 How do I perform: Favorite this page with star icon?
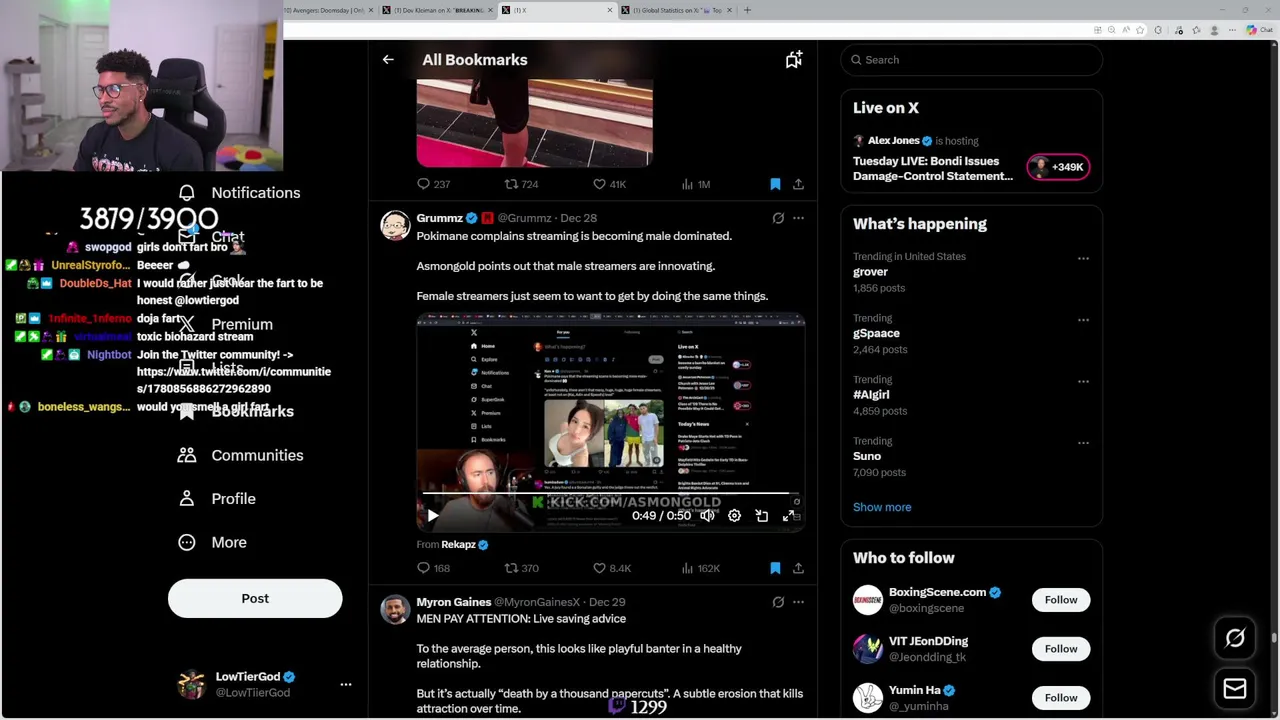(x=1140, y=30)
